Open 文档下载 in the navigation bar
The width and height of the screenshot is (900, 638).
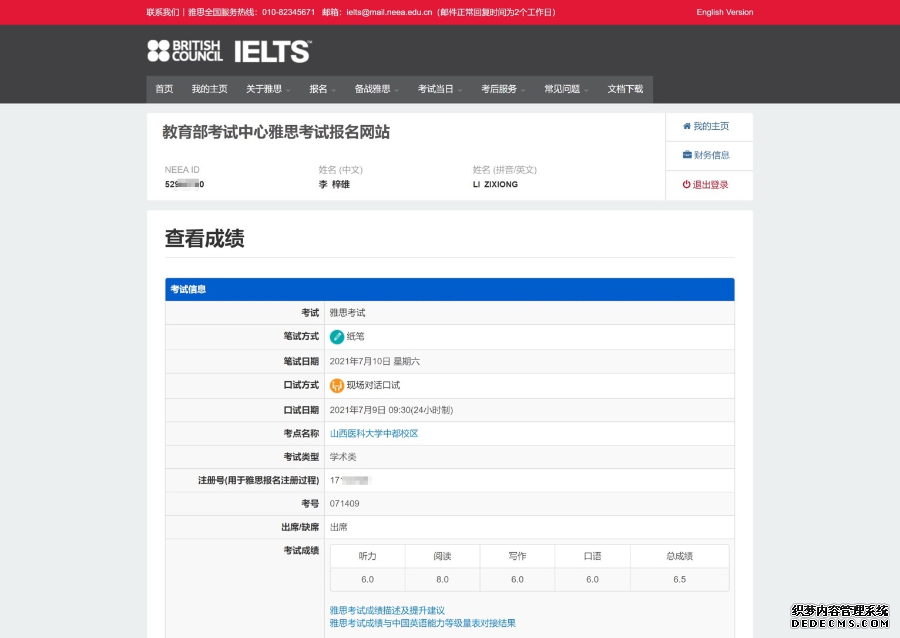625,89
